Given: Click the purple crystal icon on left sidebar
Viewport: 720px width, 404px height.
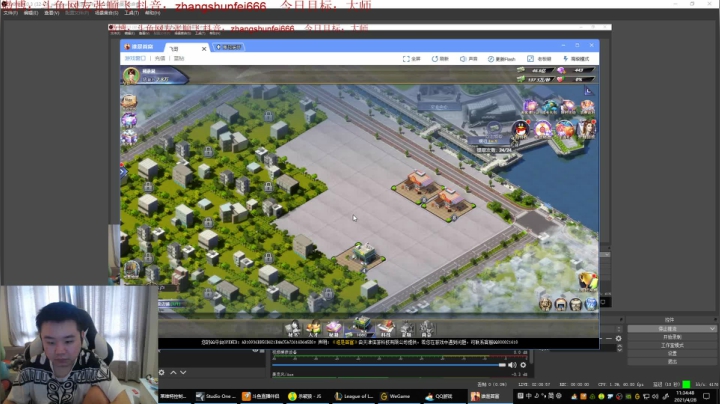Looking at the screenshot, I should tap(129, 119).
